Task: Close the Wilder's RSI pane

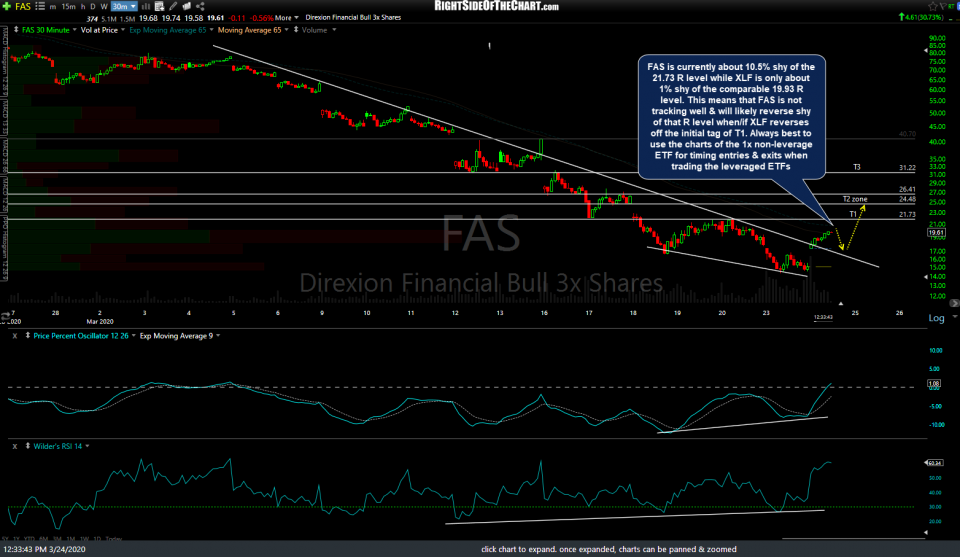Action: click(15, 446)
